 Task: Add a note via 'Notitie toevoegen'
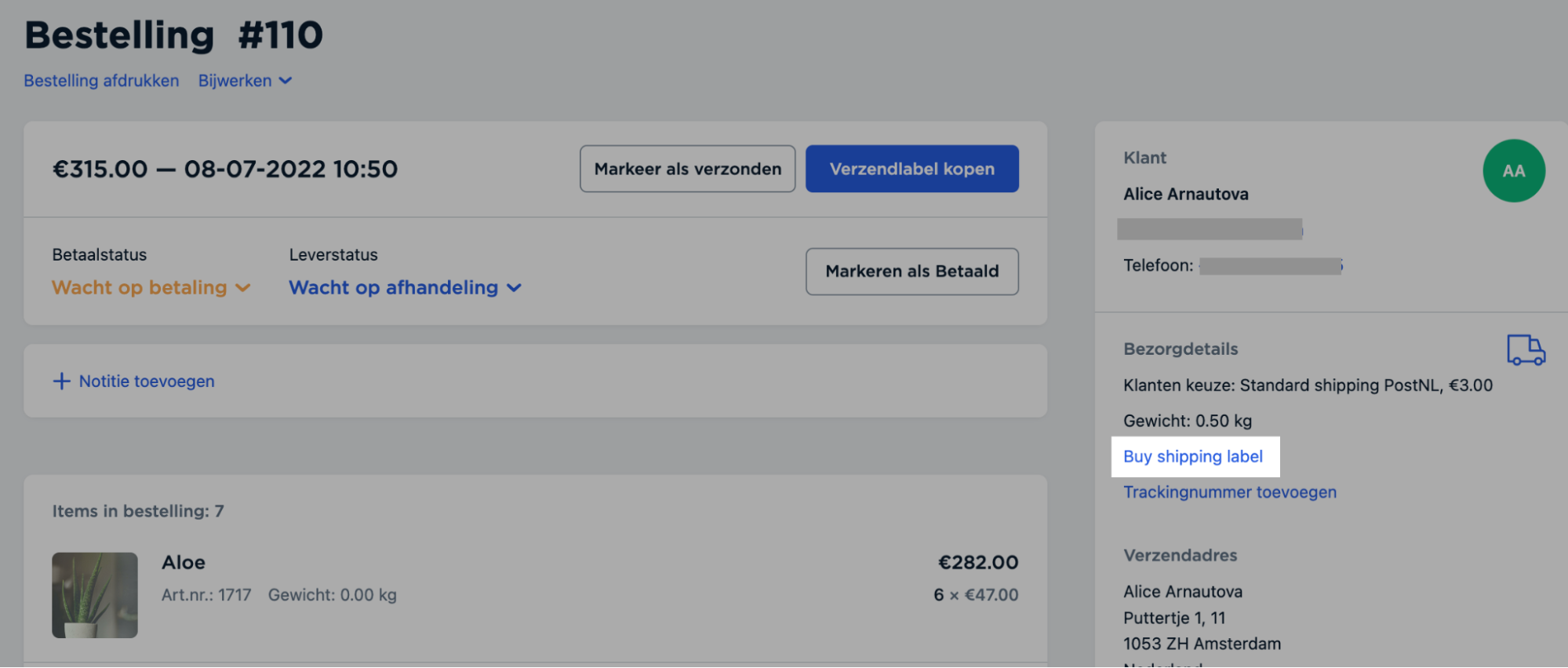click(146, 381)
